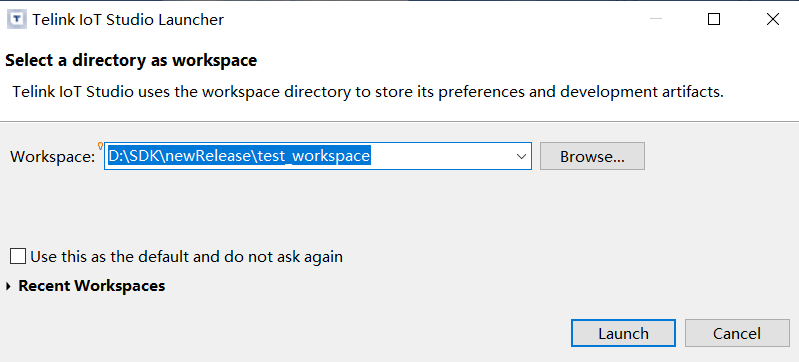Click the 'Workspace:' field label
The width and height of the screenshot is (799, 362).
(52, 157)
